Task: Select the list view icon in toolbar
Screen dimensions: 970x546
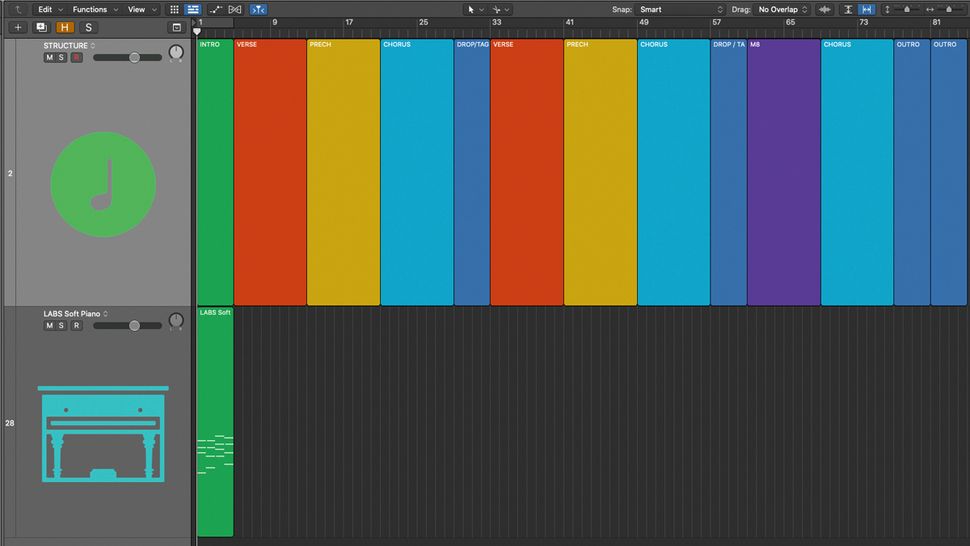Action: 193,9
